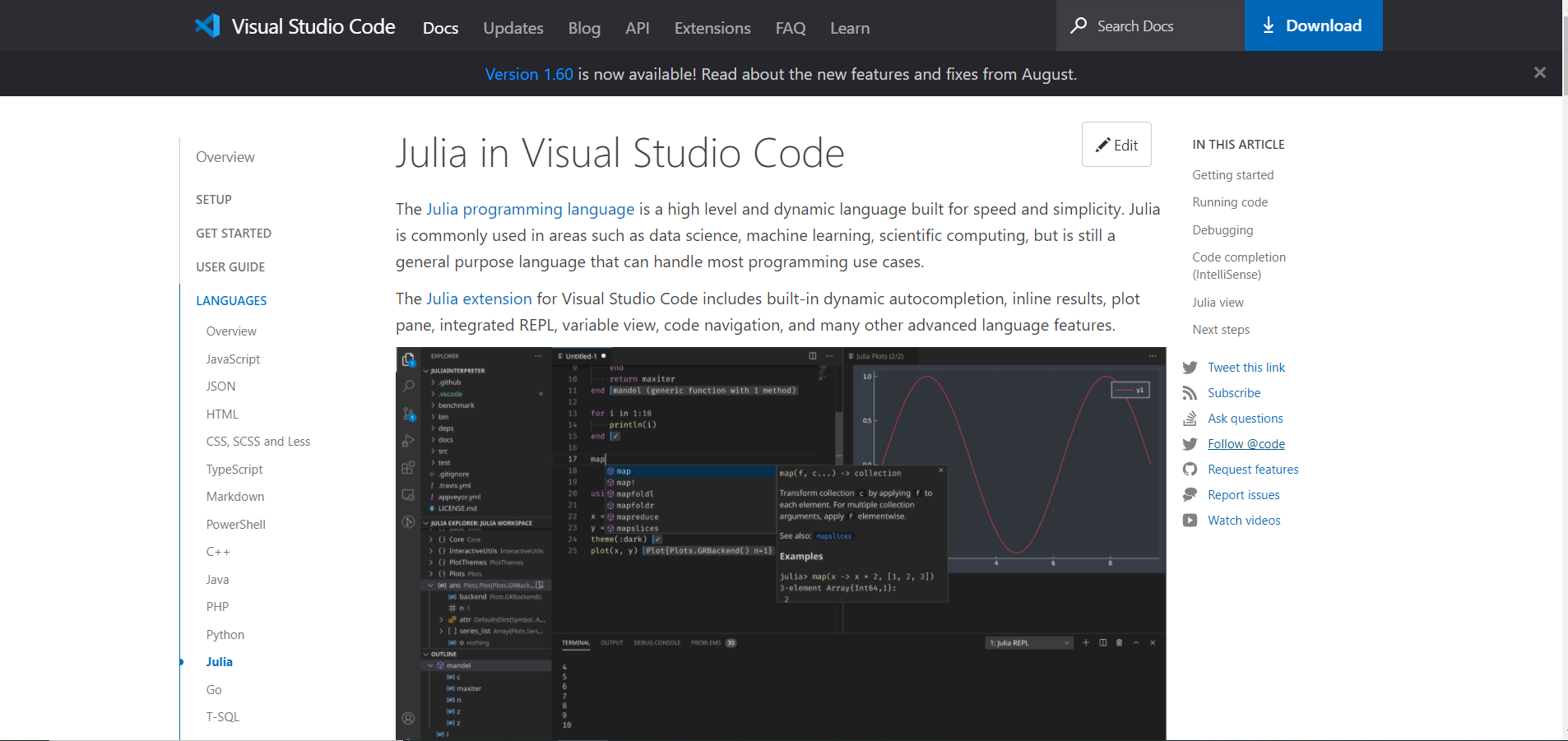This screenshot has height=741, width=1568.
Task: Click the Request features GitHub icon
Action: (1190, 470)
